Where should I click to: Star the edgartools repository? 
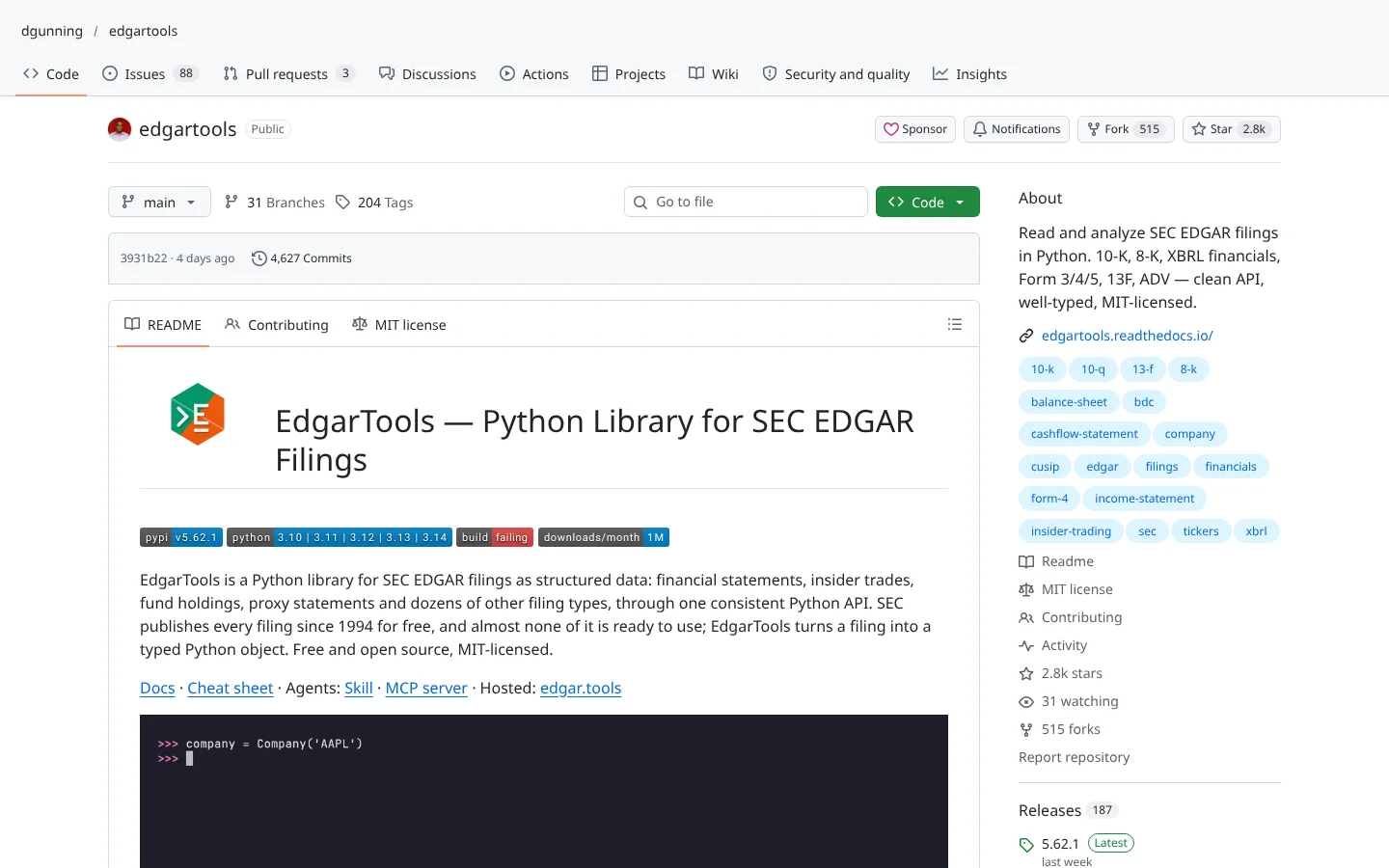pos(1232,129)
